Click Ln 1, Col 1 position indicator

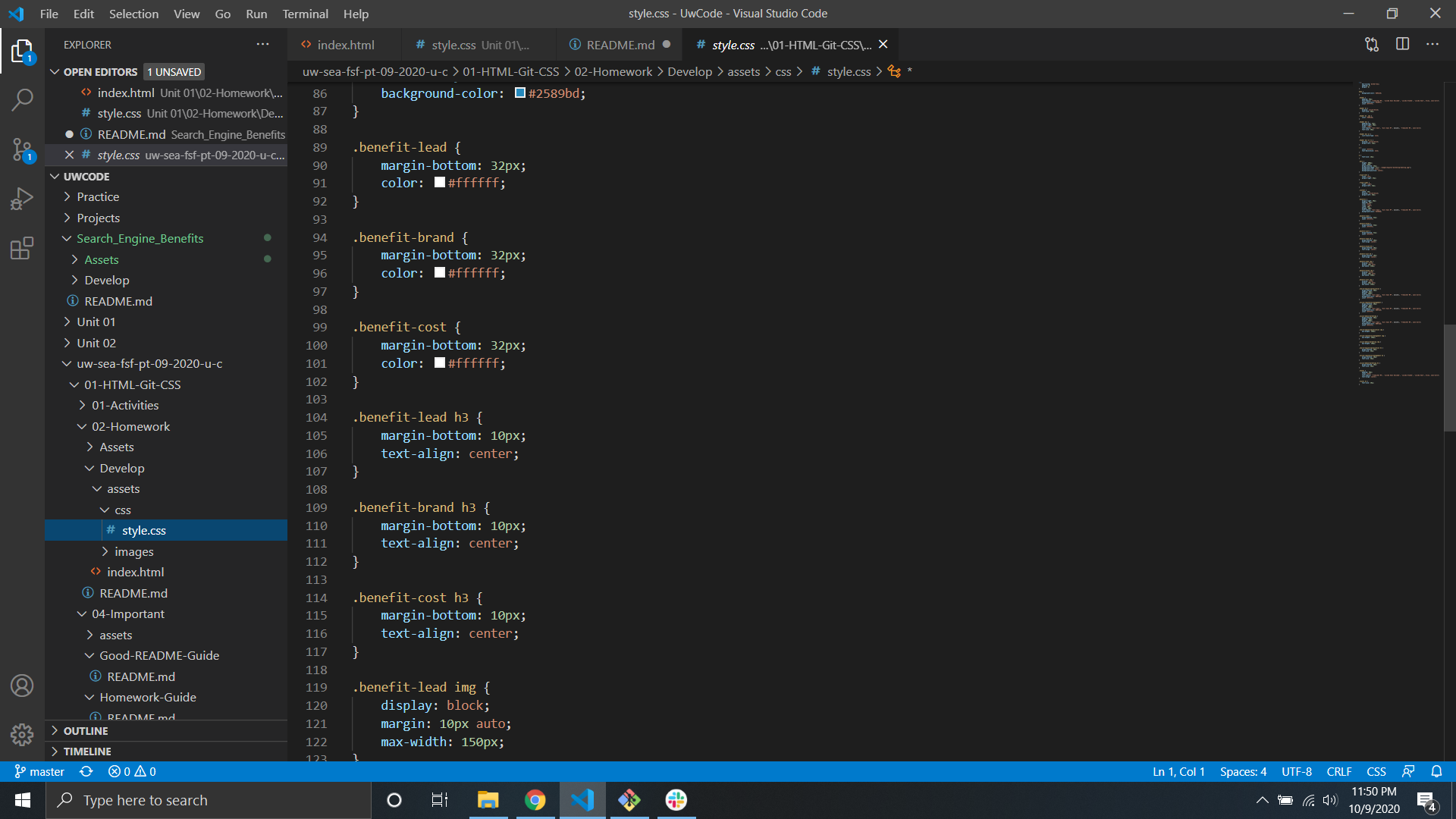[1178, 771]
